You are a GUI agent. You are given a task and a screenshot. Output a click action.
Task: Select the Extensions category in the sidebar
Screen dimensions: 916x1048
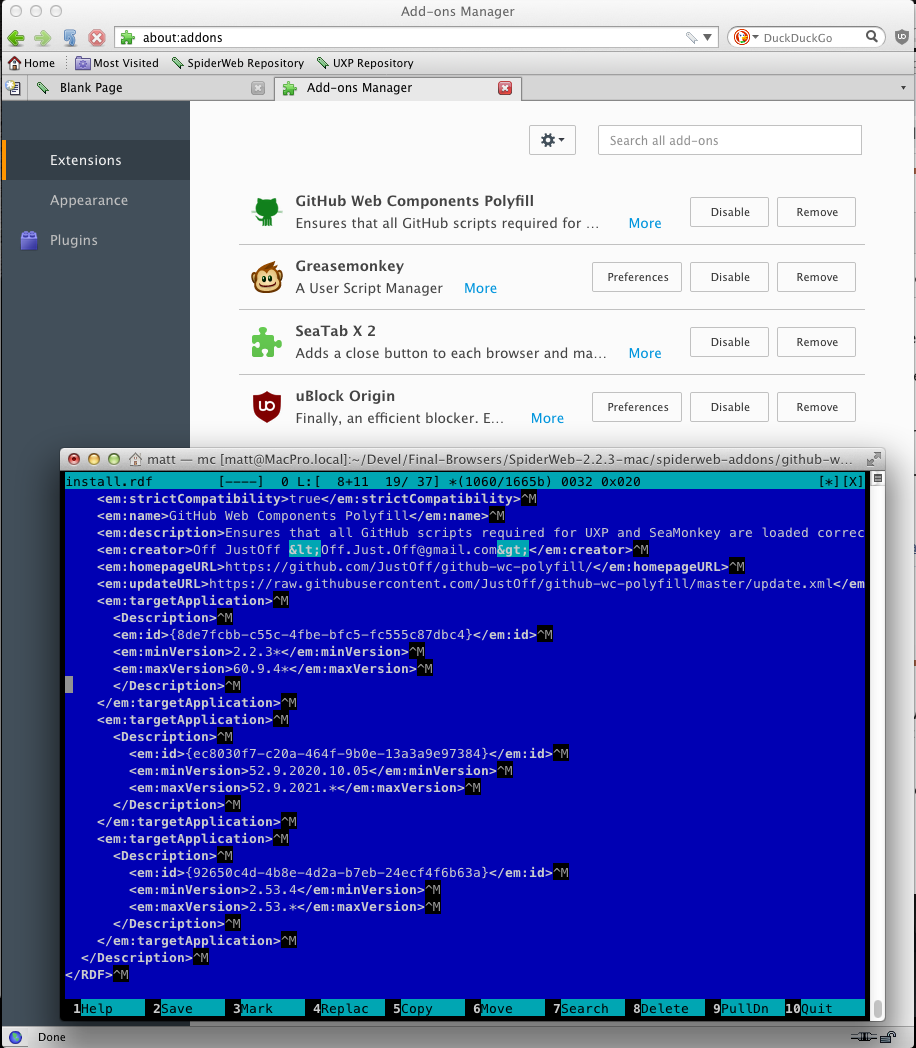(x=96, y=160)
